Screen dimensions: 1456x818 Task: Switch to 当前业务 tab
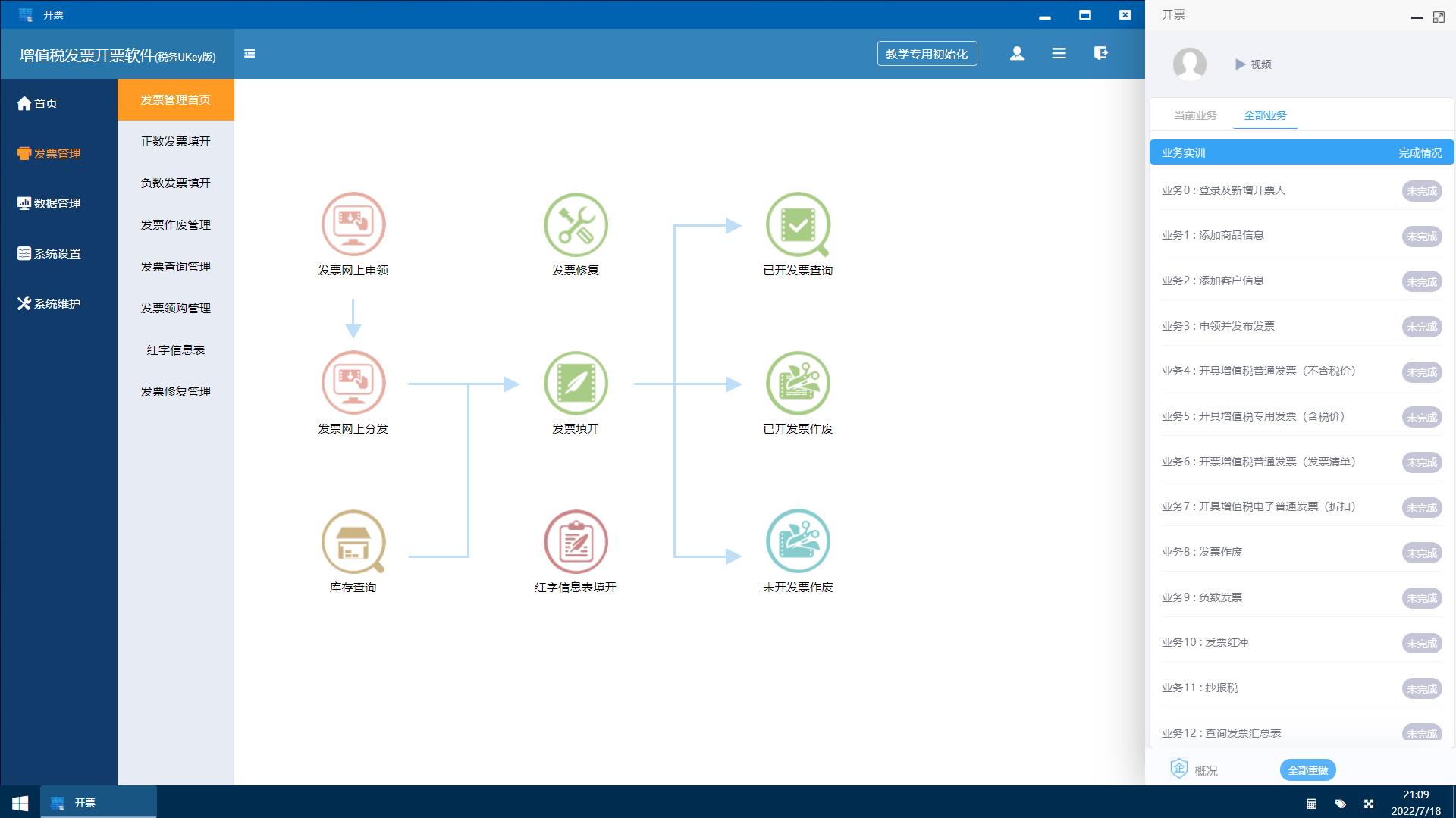1195,115
